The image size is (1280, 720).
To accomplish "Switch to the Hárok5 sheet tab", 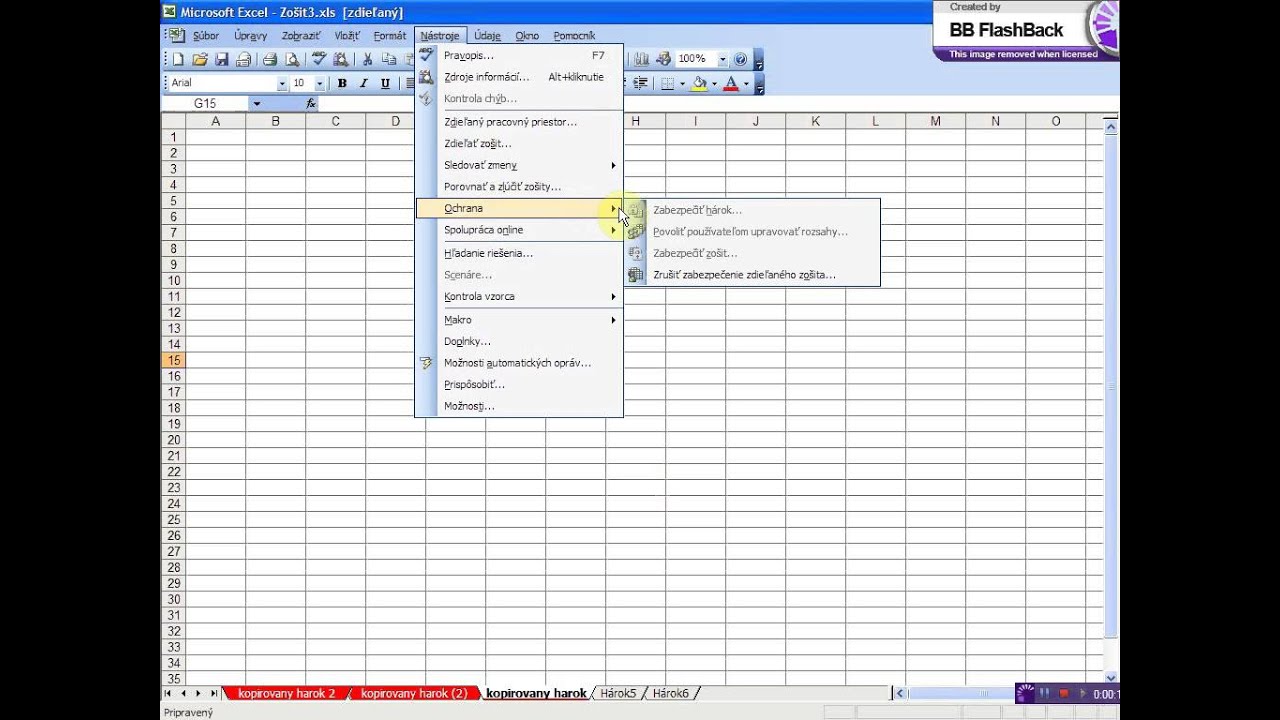I will click(617, 693).
